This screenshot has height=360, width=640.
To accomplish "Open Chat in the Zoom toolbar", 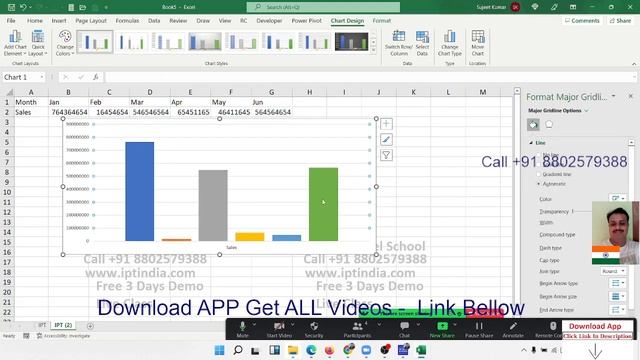I will (x=404, y=329).
